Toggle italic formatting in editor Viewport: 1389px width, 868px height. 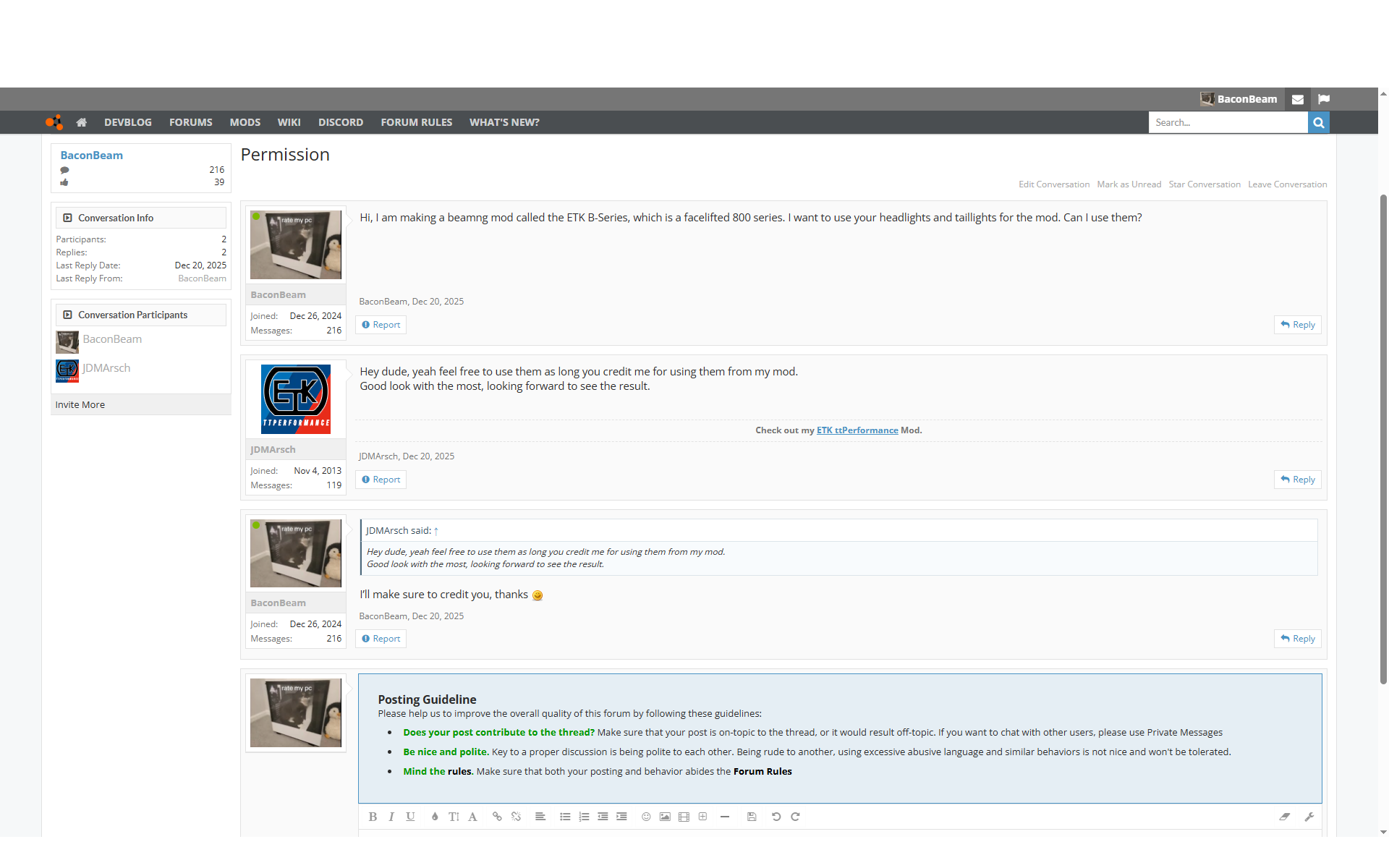tap(391, 817)
